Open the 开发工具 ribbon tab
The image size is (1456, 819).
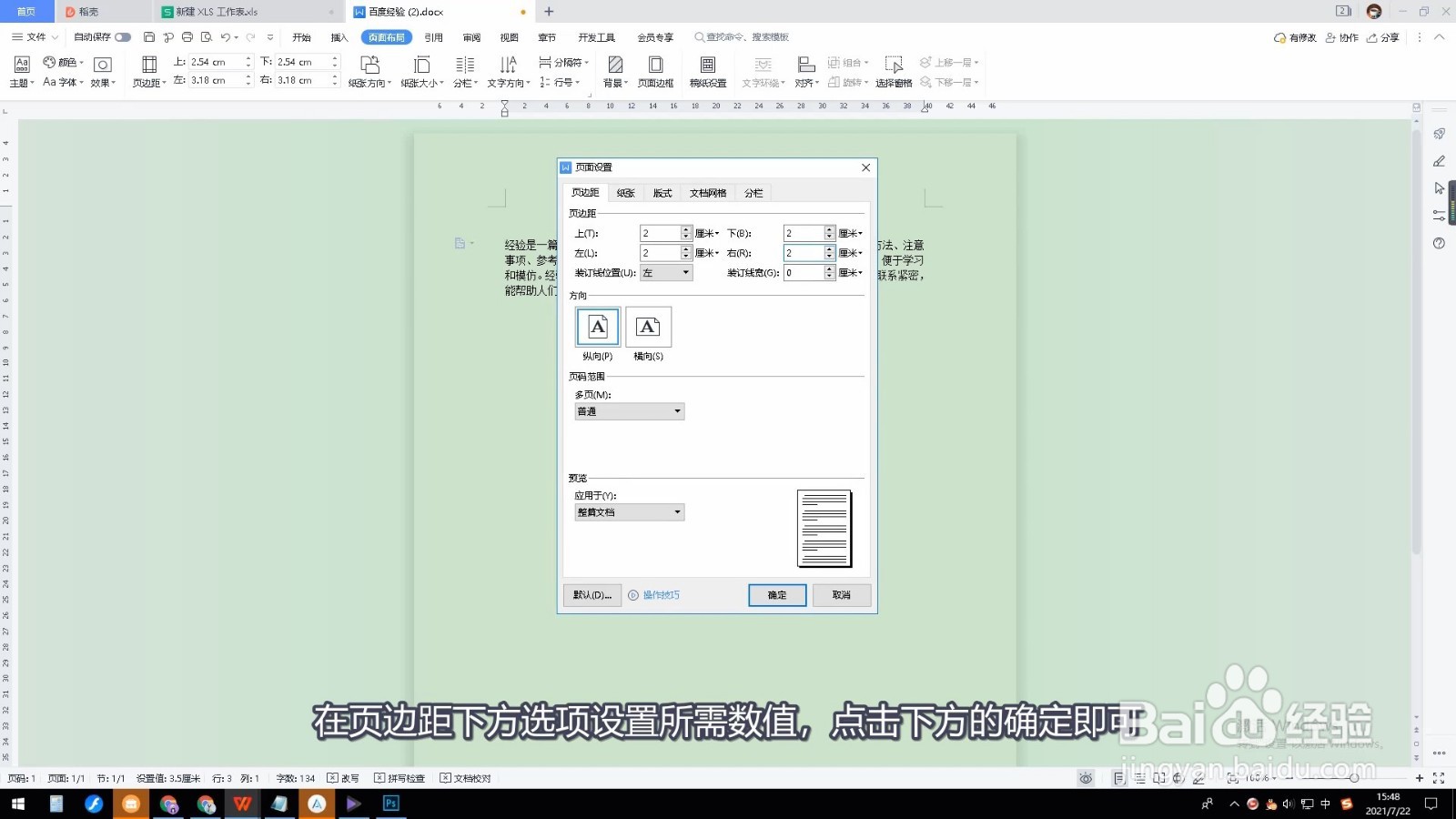(x=597, y=36)
